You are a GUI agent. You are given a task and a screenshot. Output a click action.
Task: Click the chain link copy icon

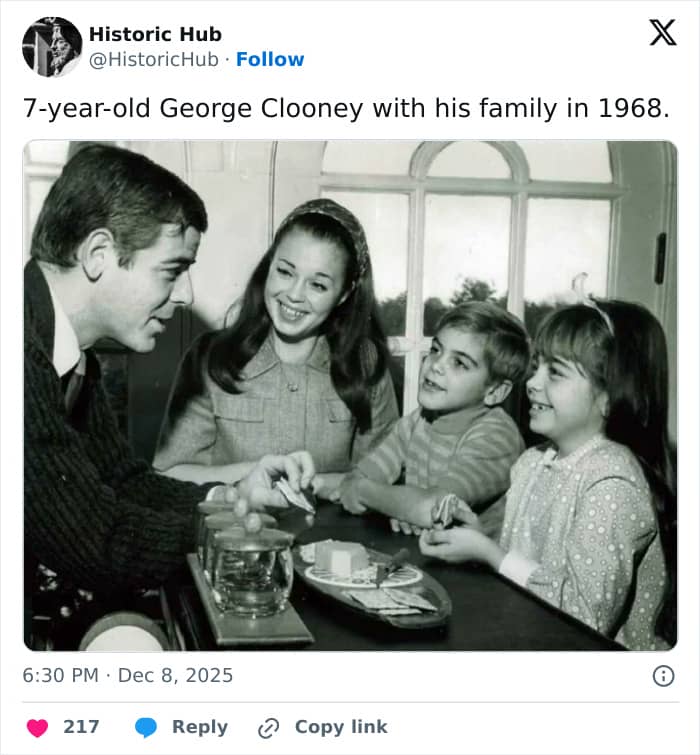pyautogui.click(x=268, y=727)
